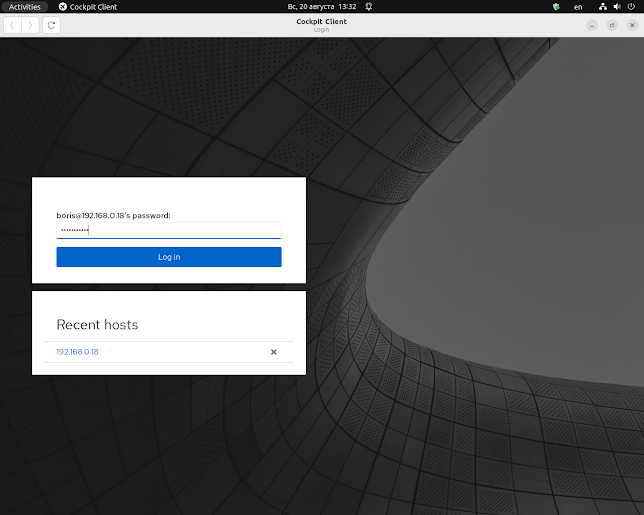Open the volume speaker icon

point(617,7)
